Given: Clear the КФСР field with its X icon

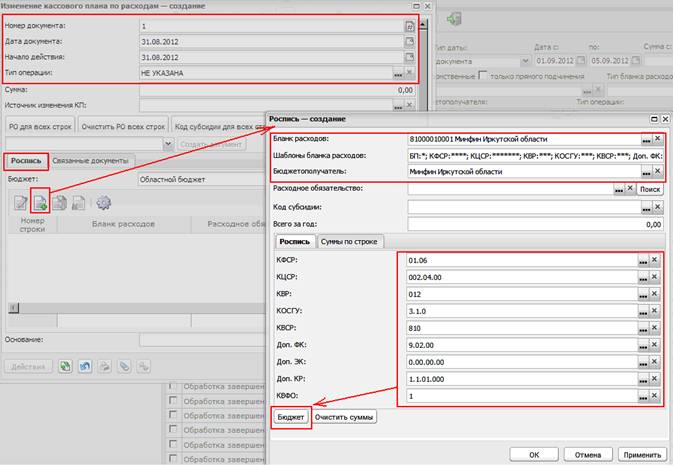Looking at the screenshot, I should [x=655, y=260].
